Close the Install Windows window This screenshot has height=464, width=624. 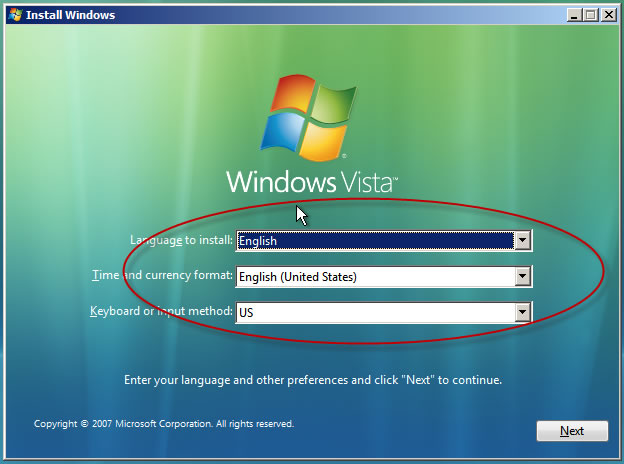pos(609,15)
